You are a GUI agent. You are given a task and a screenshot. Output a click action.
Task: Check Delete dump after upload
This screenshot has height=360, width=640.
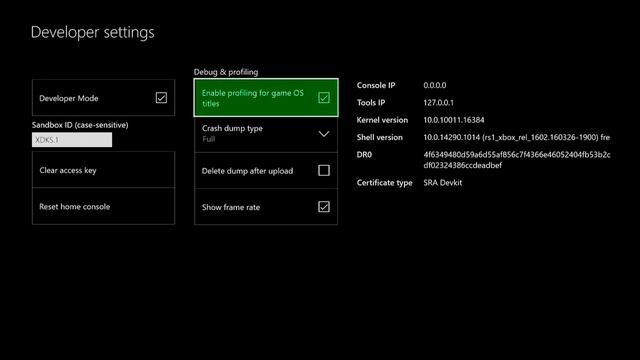pyautogui.click(x=324, y=171)
